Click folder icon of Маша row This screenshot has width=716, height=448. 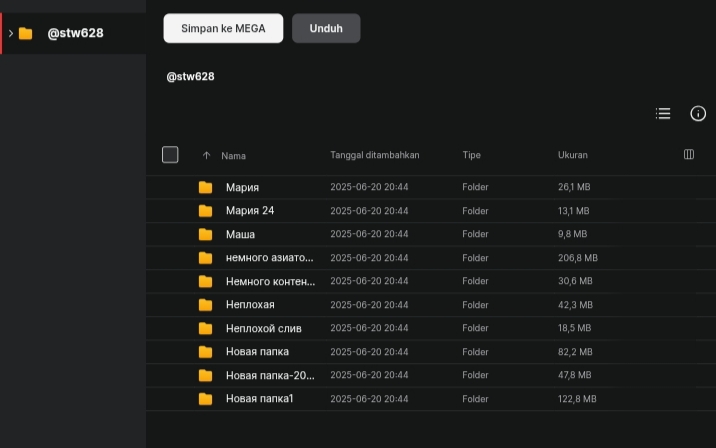click(x=205, y=234)
